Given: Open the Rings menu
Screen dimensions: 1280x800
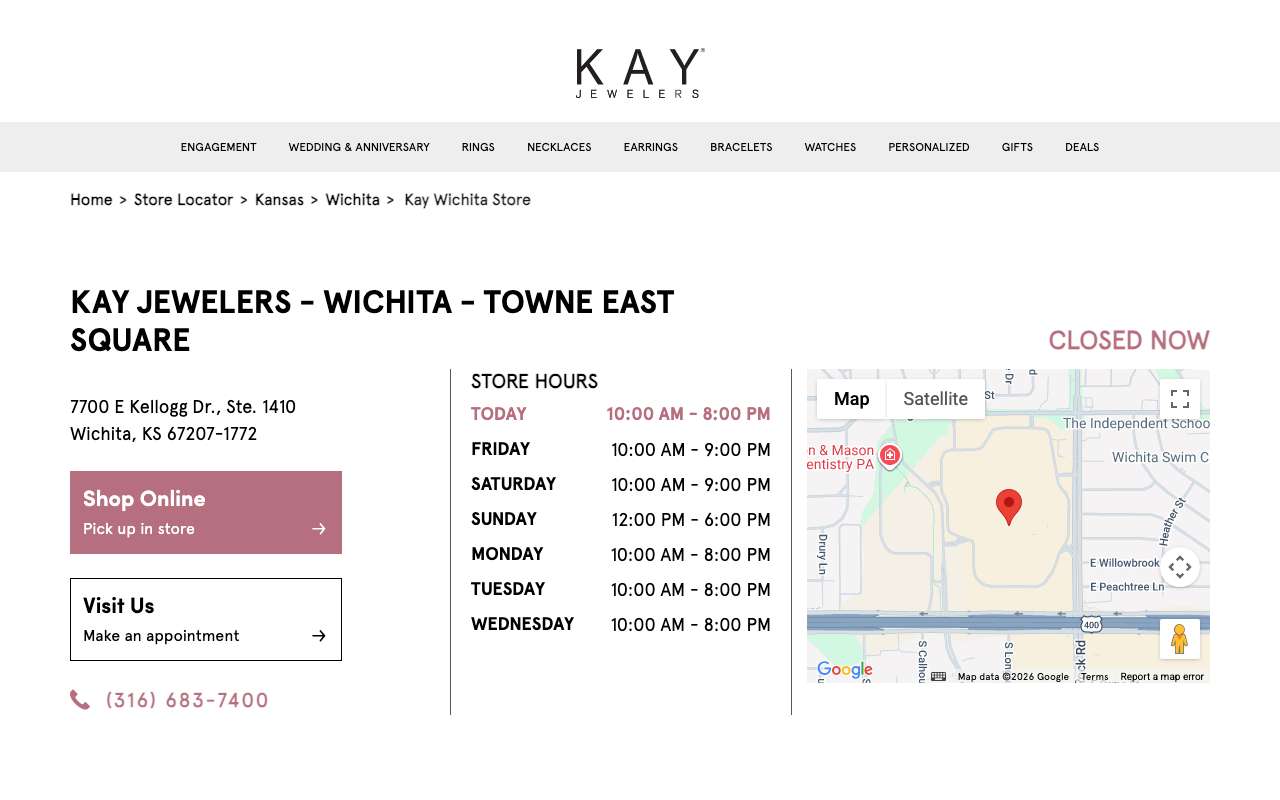Looking at the screenshot, I should coord(478,147).
